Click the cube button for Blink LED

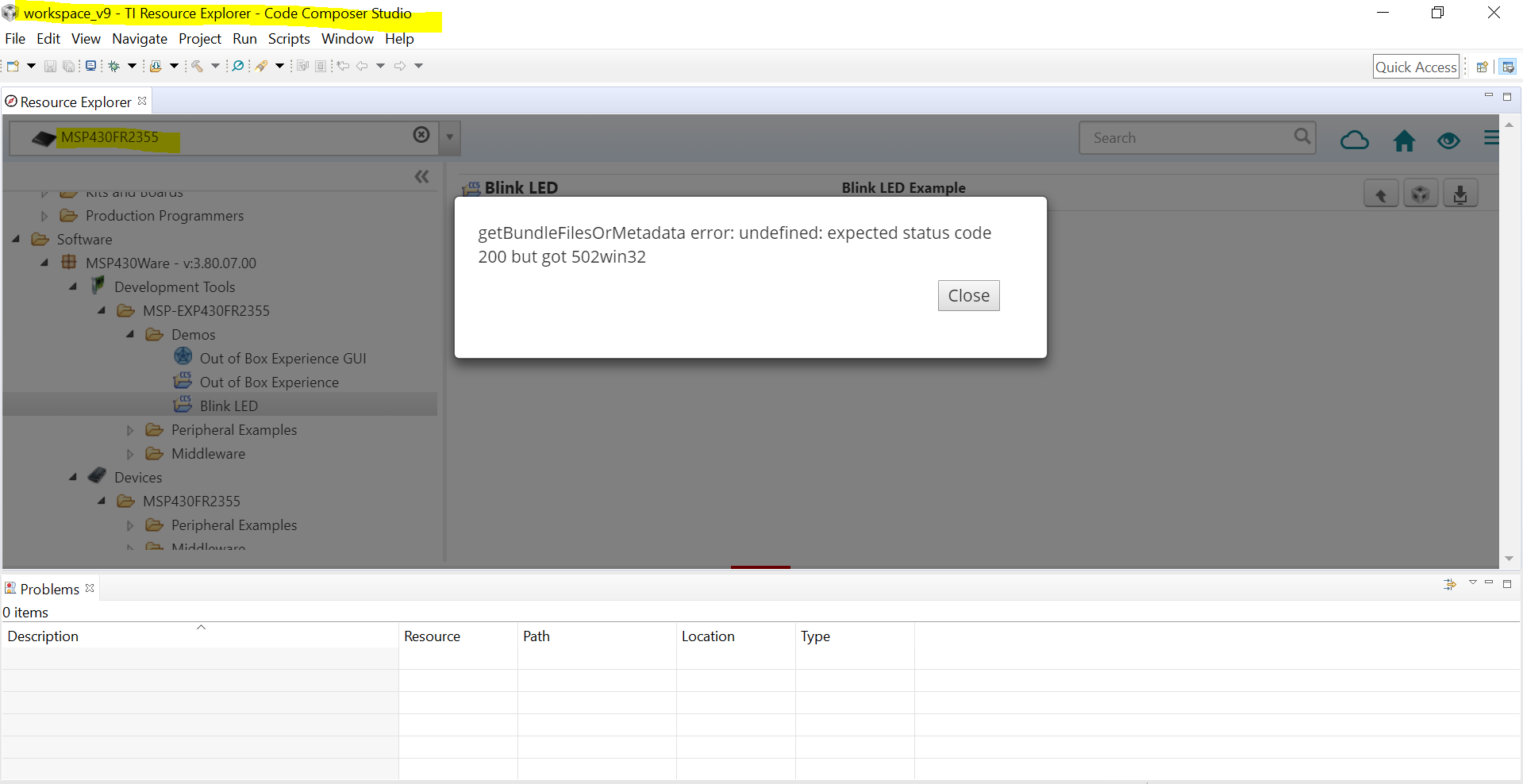[1421, 194]
